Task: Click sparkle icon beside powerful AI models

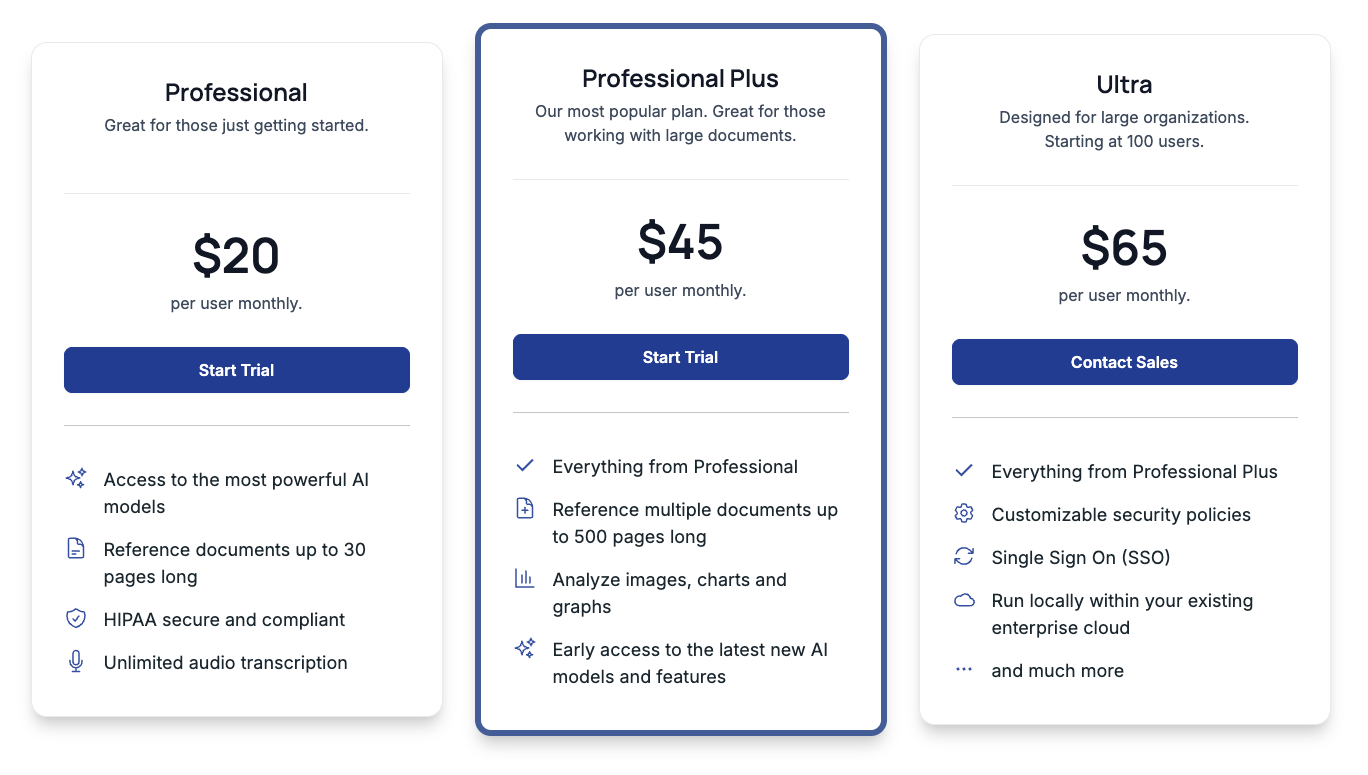Action: (x=76, y=479)
